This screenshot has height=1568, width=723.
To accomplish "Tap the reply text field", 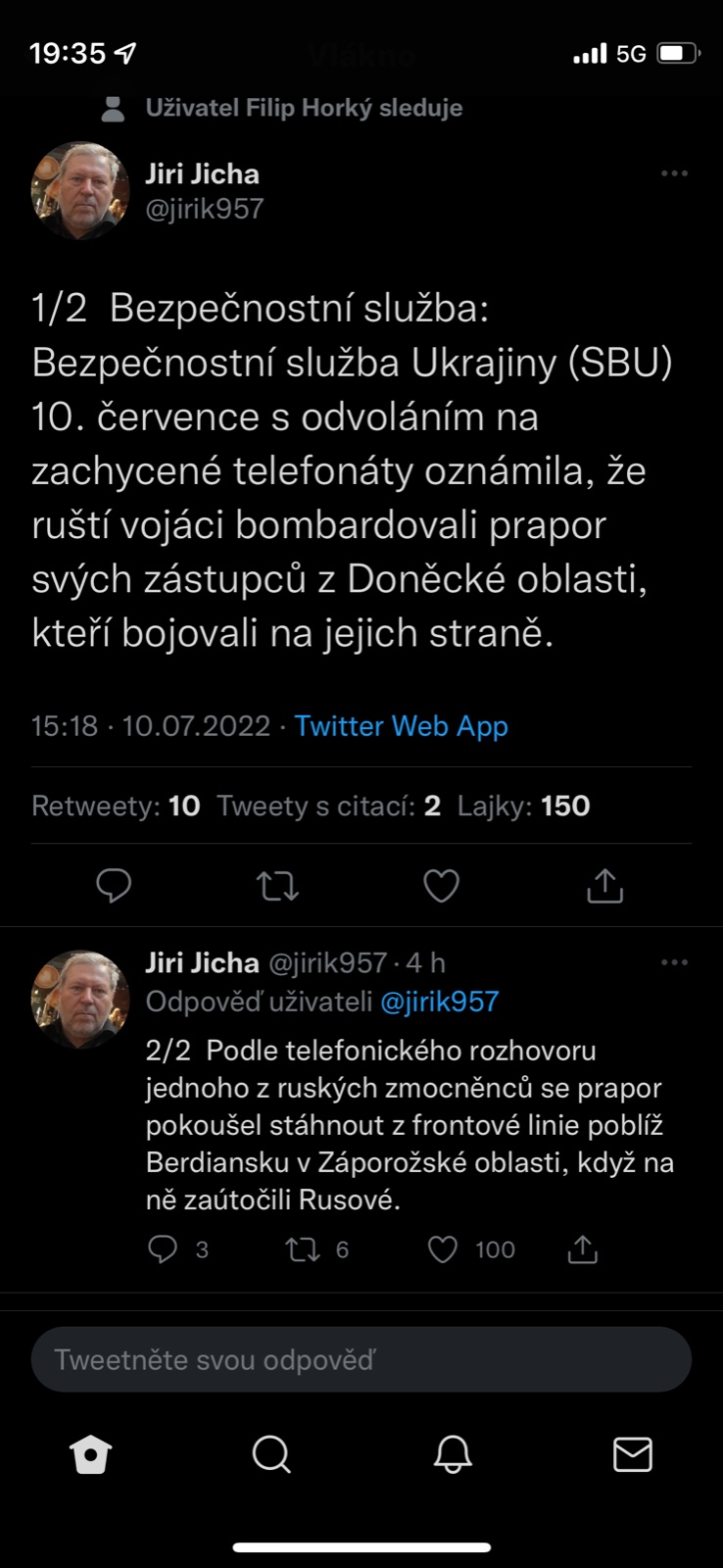I will pyautogui.click(x=361, y=1359).
